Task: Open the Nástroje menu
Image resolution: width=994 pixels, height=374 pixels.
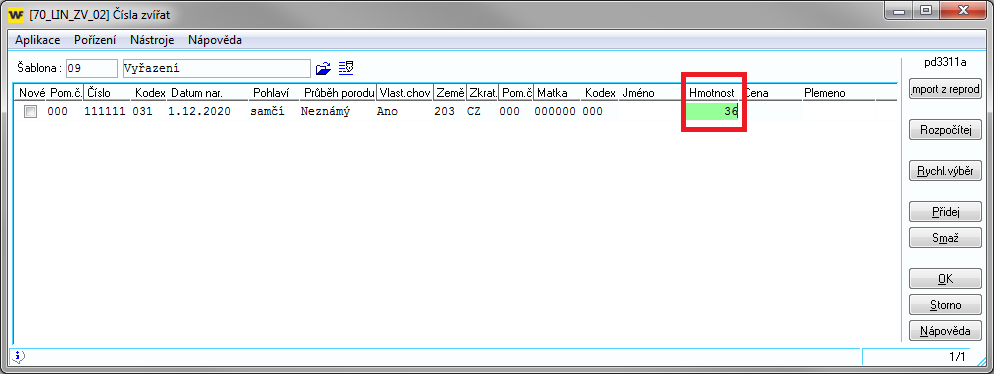Action: tap(152, 40)
